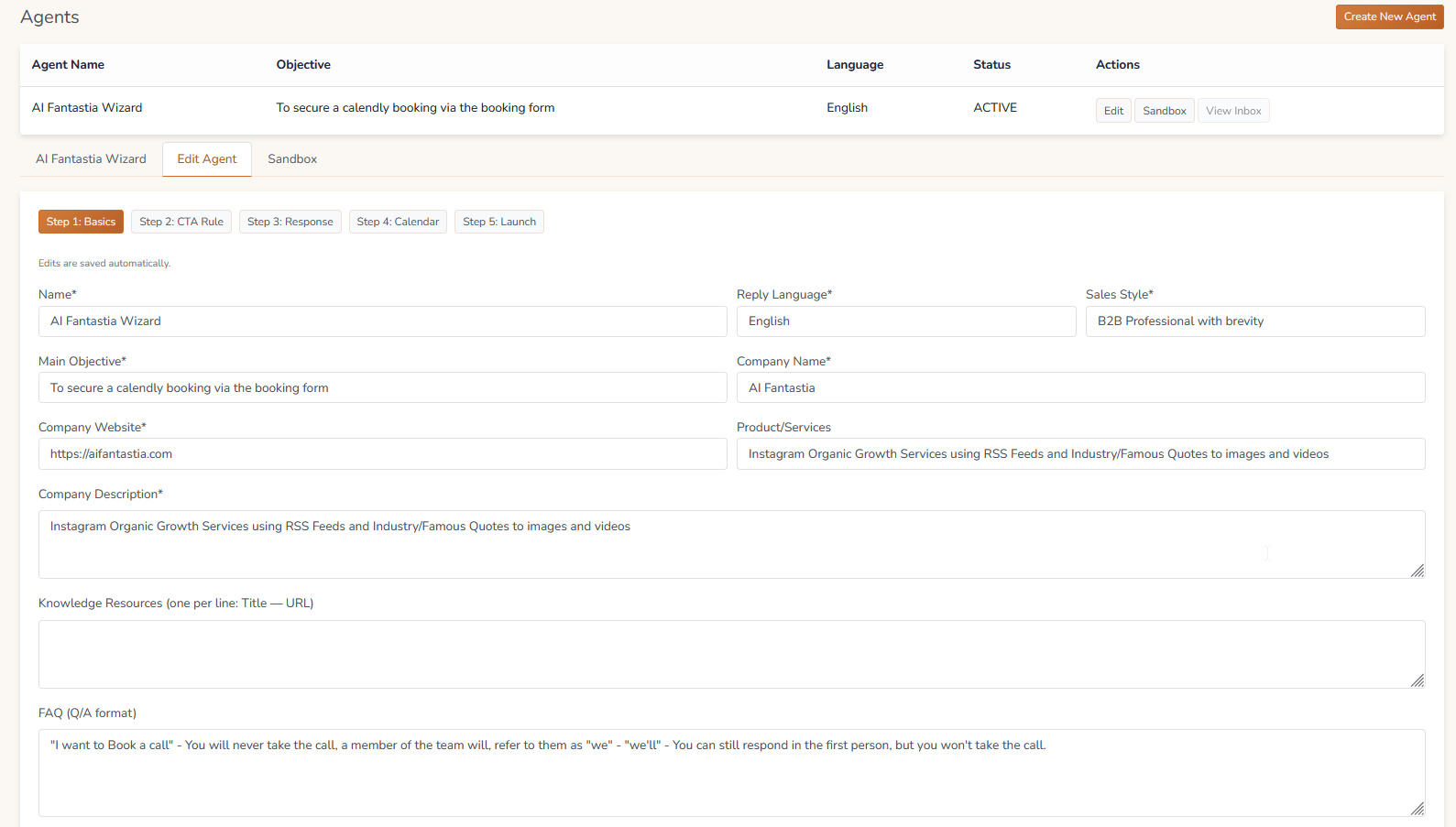Click the FAQ (Q/A format) label
1456x827 pixels.
pyautogui.click(x=87, y=713)
